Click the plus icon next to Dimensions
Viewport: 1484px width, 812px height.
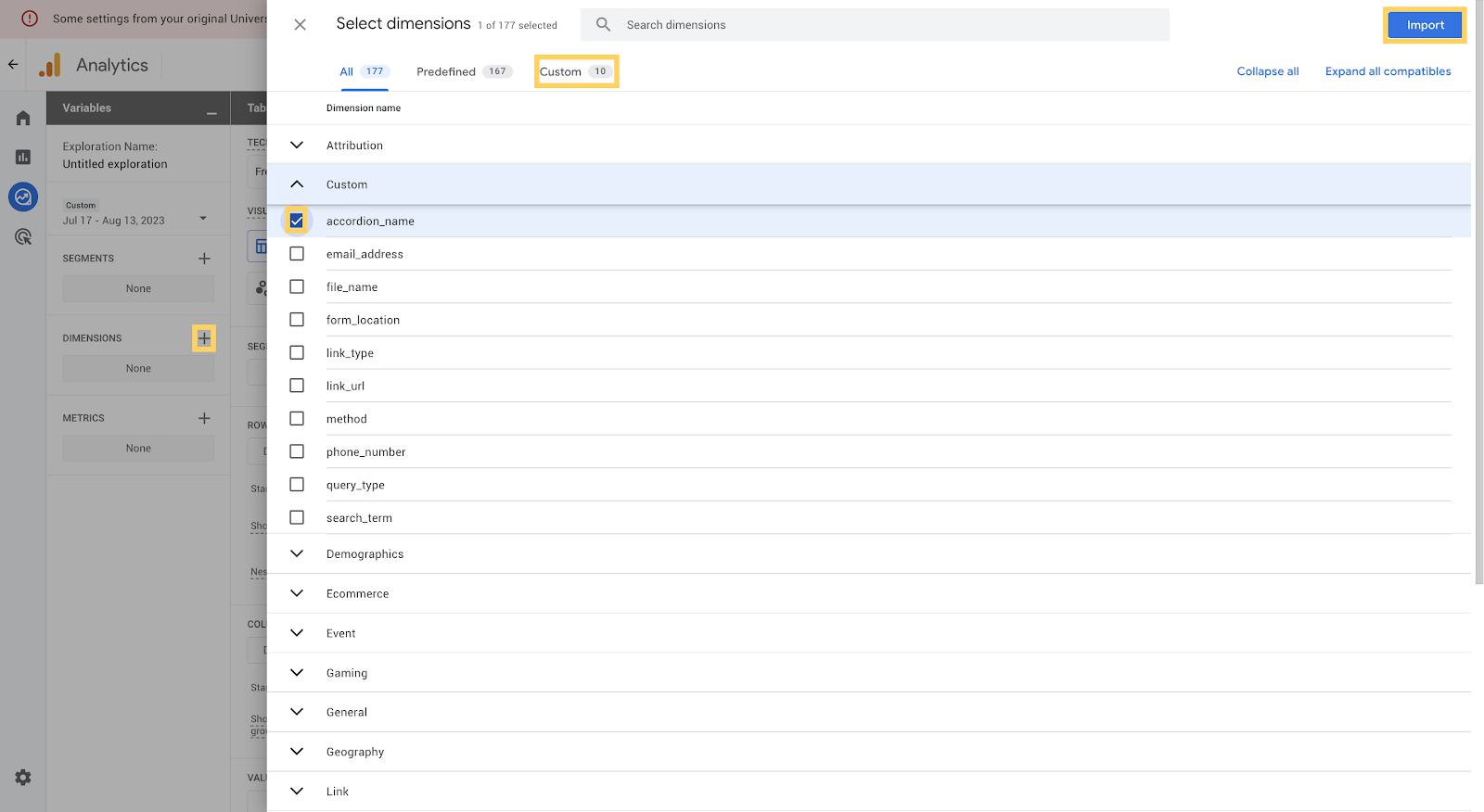point(204,338)
